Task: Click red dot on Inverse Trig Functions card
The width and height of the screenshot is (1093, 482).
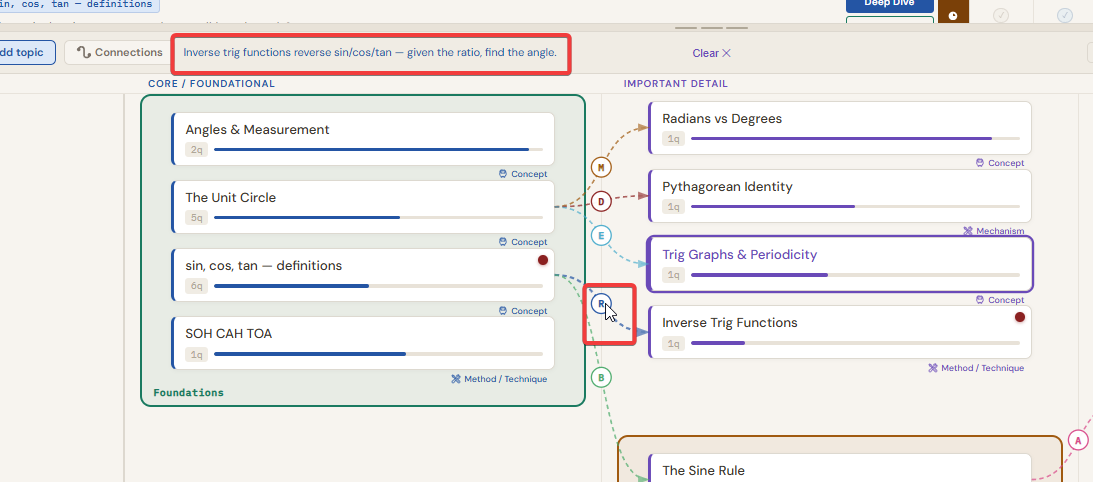Action: [x=1020, y=317]
